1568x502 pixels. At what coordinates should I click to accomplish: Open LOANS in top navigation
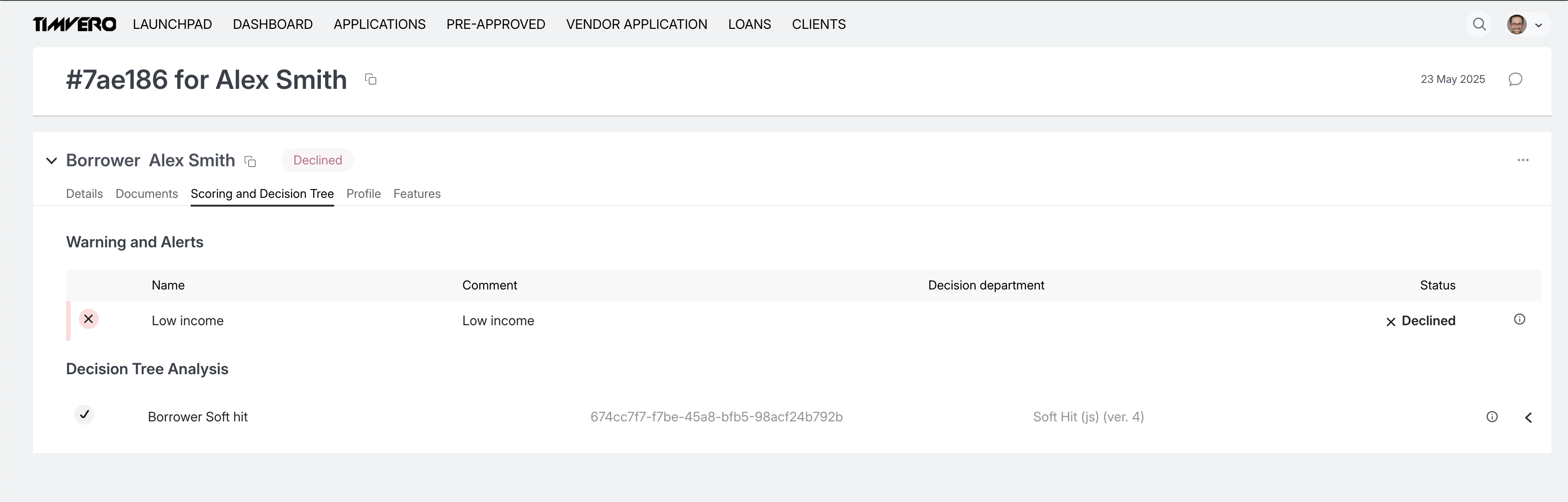[749, 24]
